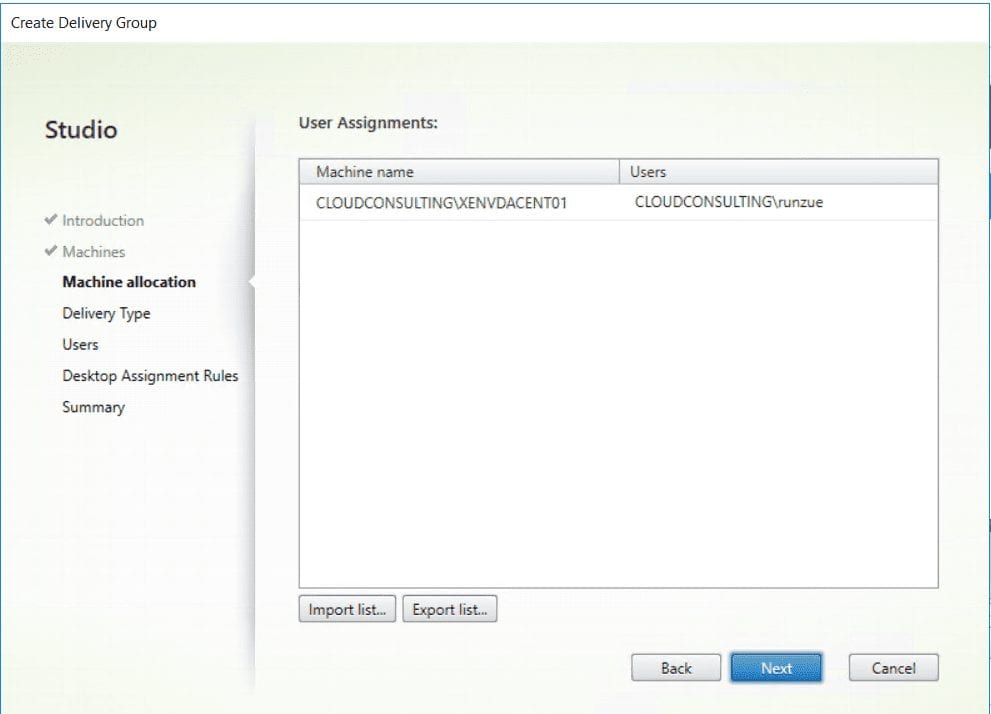Click the Cancel button
This screenshot has width=991, height=714.
pos(893,667)
